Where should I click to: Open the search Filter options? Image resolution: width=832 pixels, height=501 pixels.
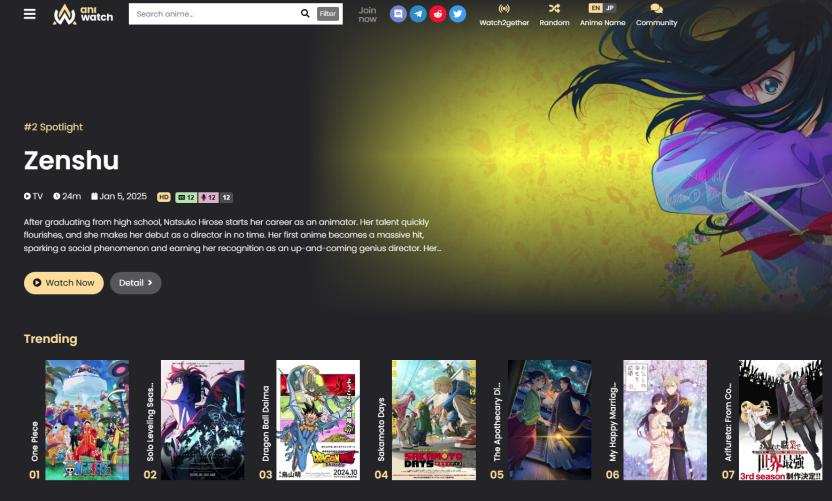coord(327,14)
